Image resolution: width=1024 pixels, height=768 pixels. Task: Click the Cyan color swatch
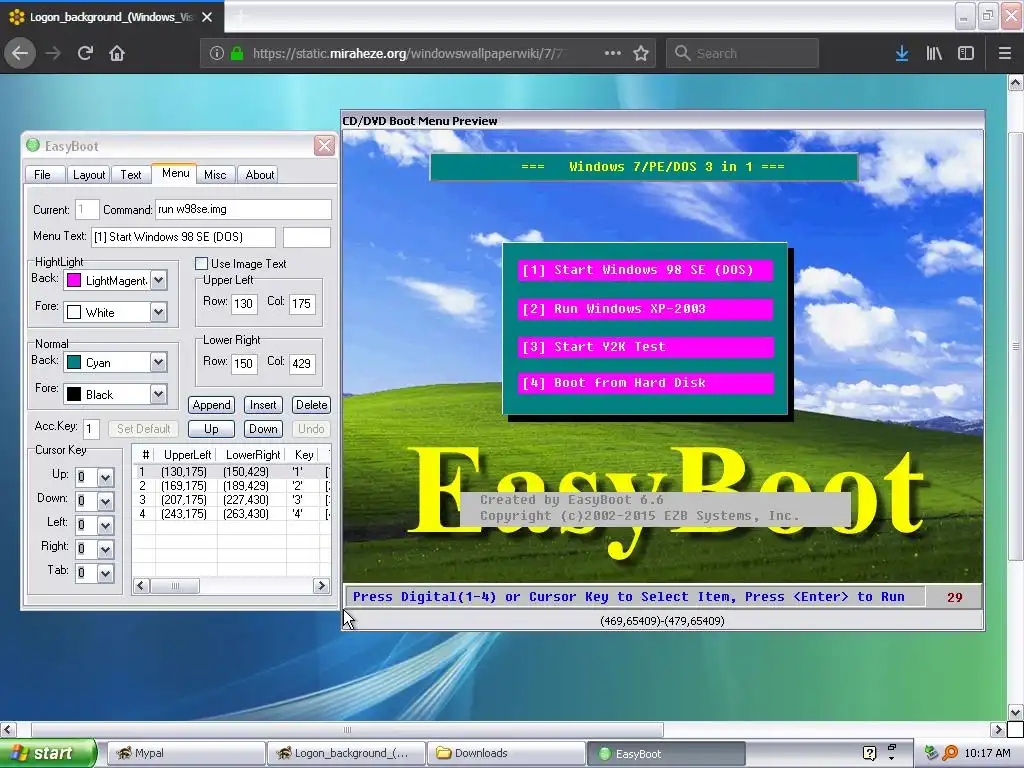[74, 362]
